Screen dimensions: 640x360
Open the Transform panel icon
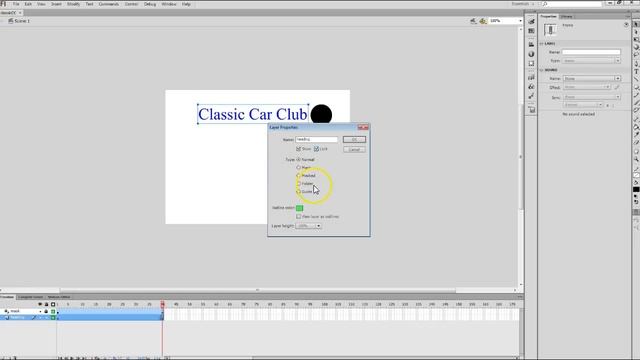pos(531,64)
